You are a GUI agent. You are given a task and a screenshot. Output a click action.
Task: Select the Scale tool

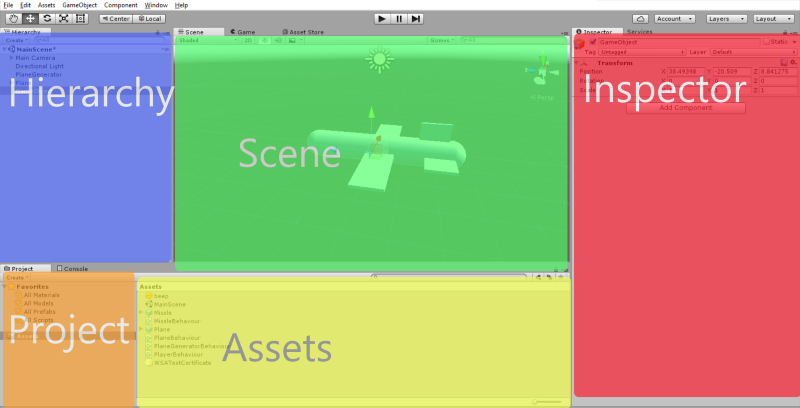click(64, 19)
